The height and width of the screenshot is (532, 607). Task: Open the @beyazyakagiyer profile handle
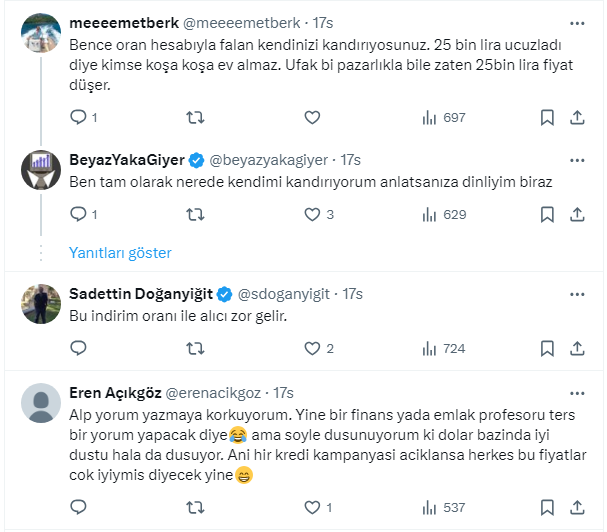pos(268,159)
